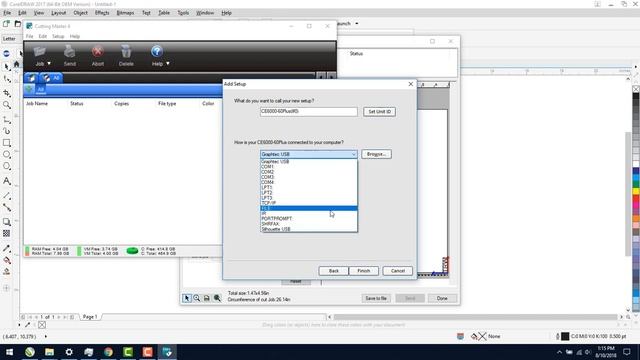Click the zoom-to-fit icon in preview toolbar
The image size is (640, 360).
coord(217,298)
